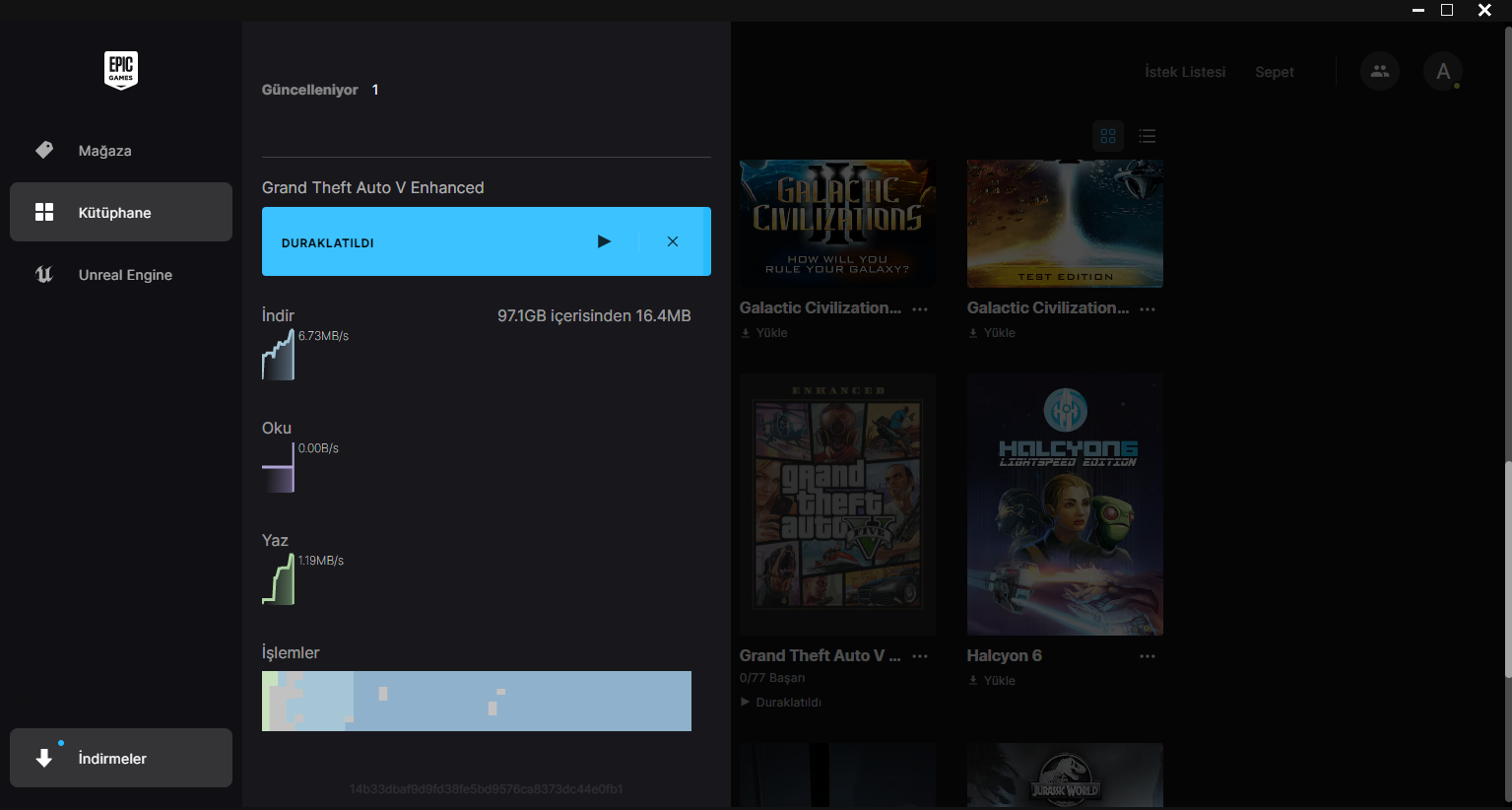Click the Güncelleniyor heading

pyautogui.click(x=310, y=90)
